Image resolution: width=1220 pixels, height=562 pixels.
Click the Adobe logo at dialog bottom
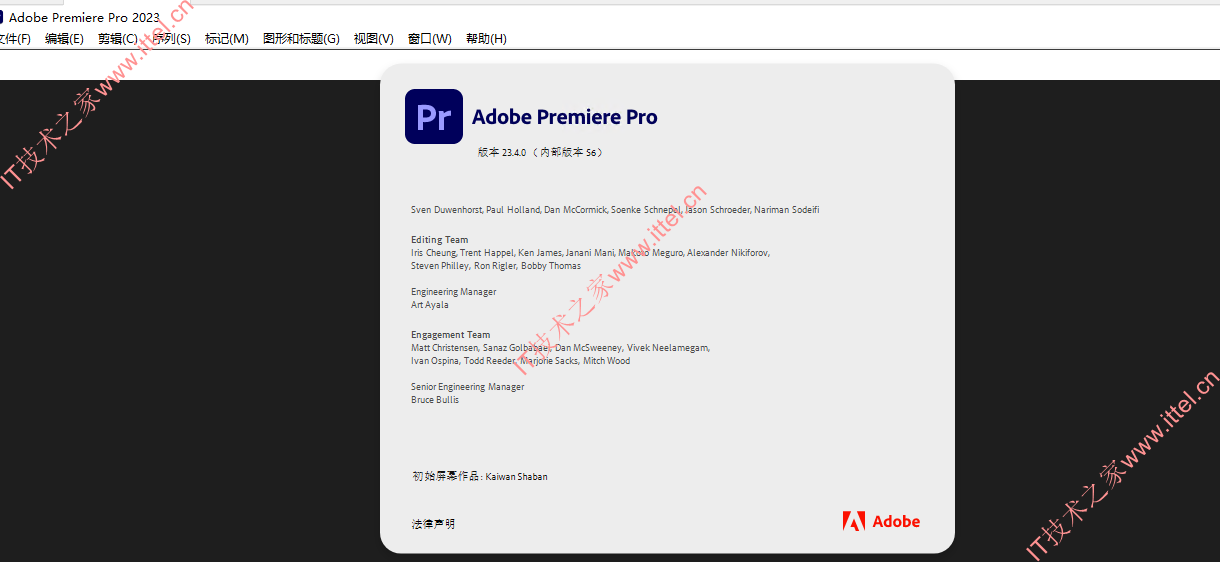(881, 521)
